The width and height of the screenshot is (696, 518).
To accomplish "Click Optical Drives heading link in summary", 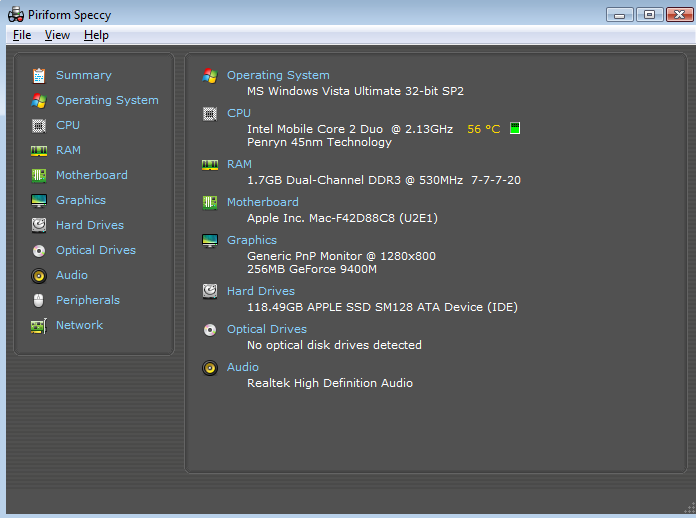I will coord(267,329).
